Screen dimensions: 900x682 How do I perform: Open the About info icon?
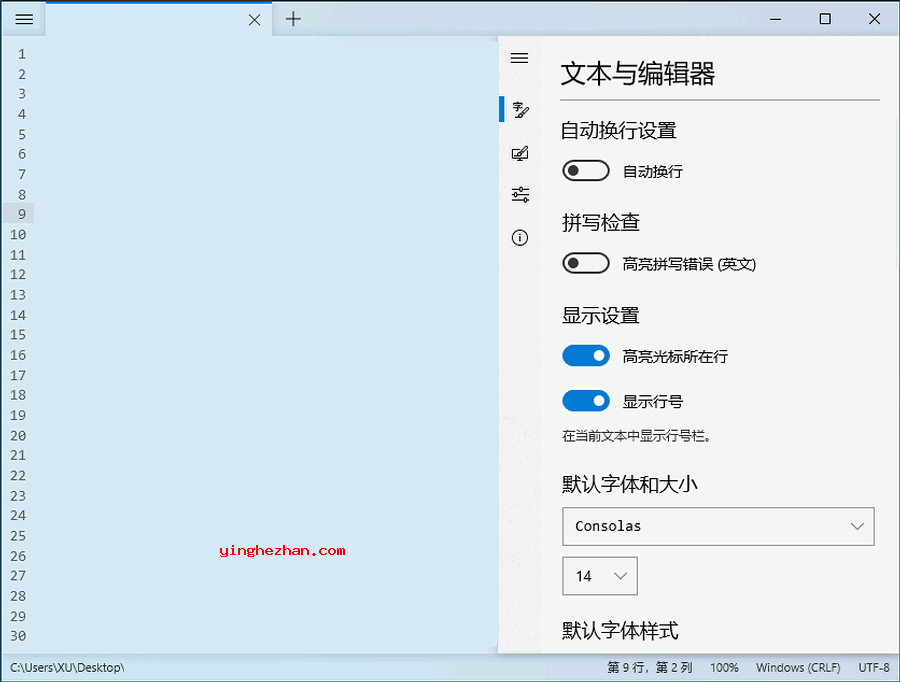519,238
